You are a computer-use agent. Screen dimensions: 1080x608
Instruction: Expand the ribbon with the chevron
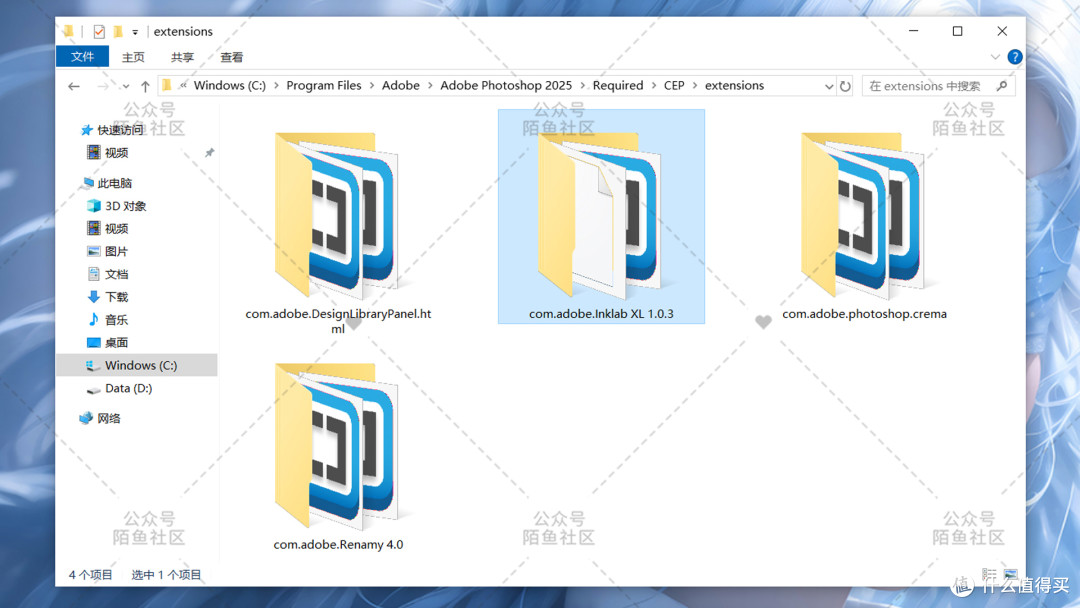coord(995,57)
